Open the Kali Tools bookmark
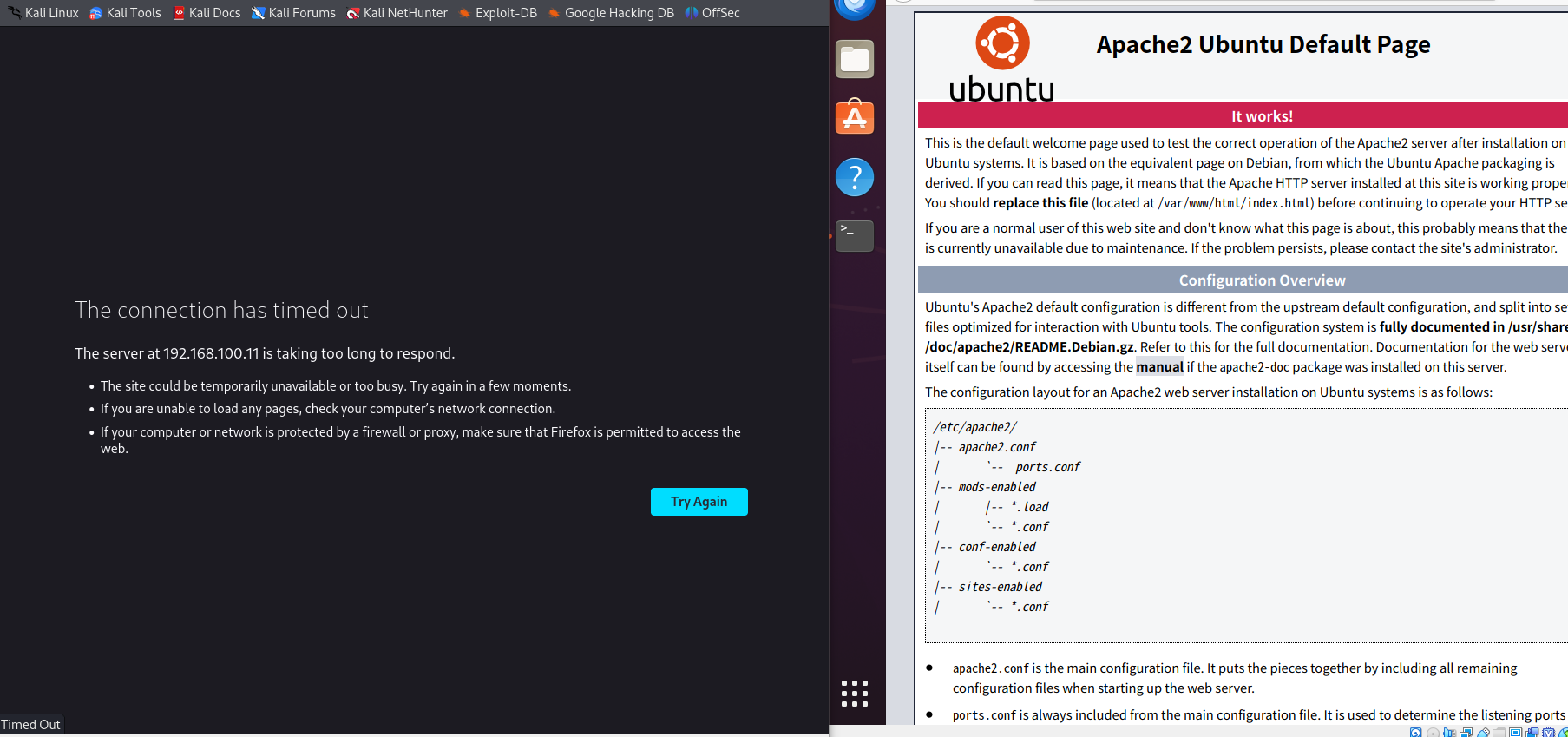This screenshot has height=737, width=1568. coord(126,13)
